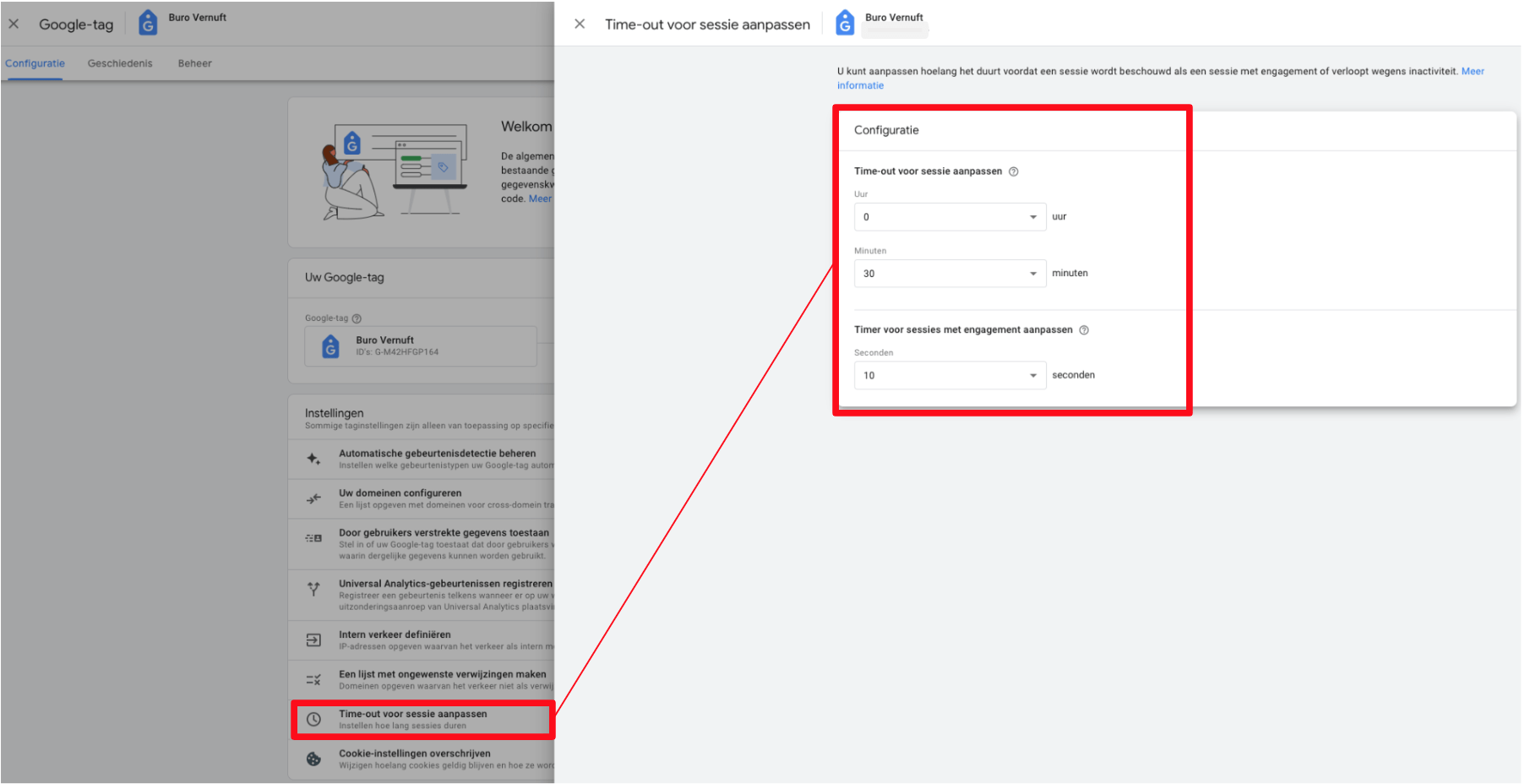The width and height of the screenshot is (1525, 784).
Task: Click the arrows icon beside Uw domeinen configureren
Action: tap(313, 498)
